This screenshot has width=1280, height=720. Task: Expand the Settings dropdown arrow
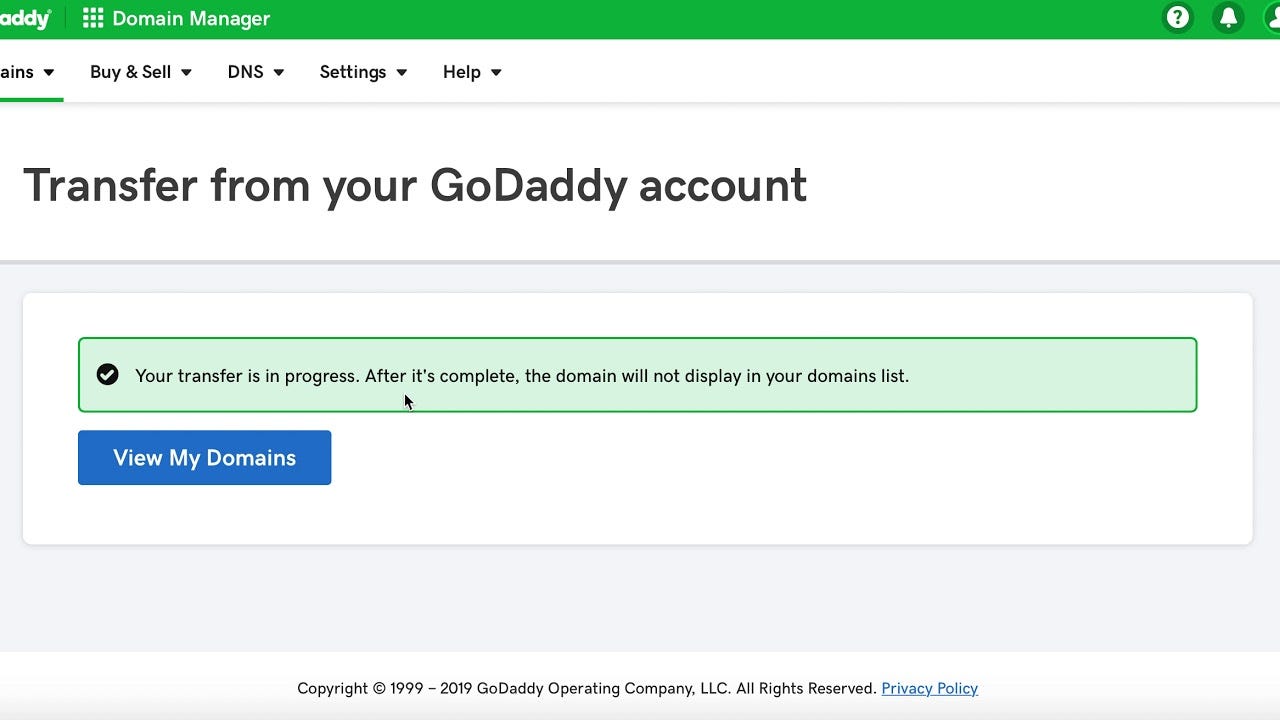(402, 73)
